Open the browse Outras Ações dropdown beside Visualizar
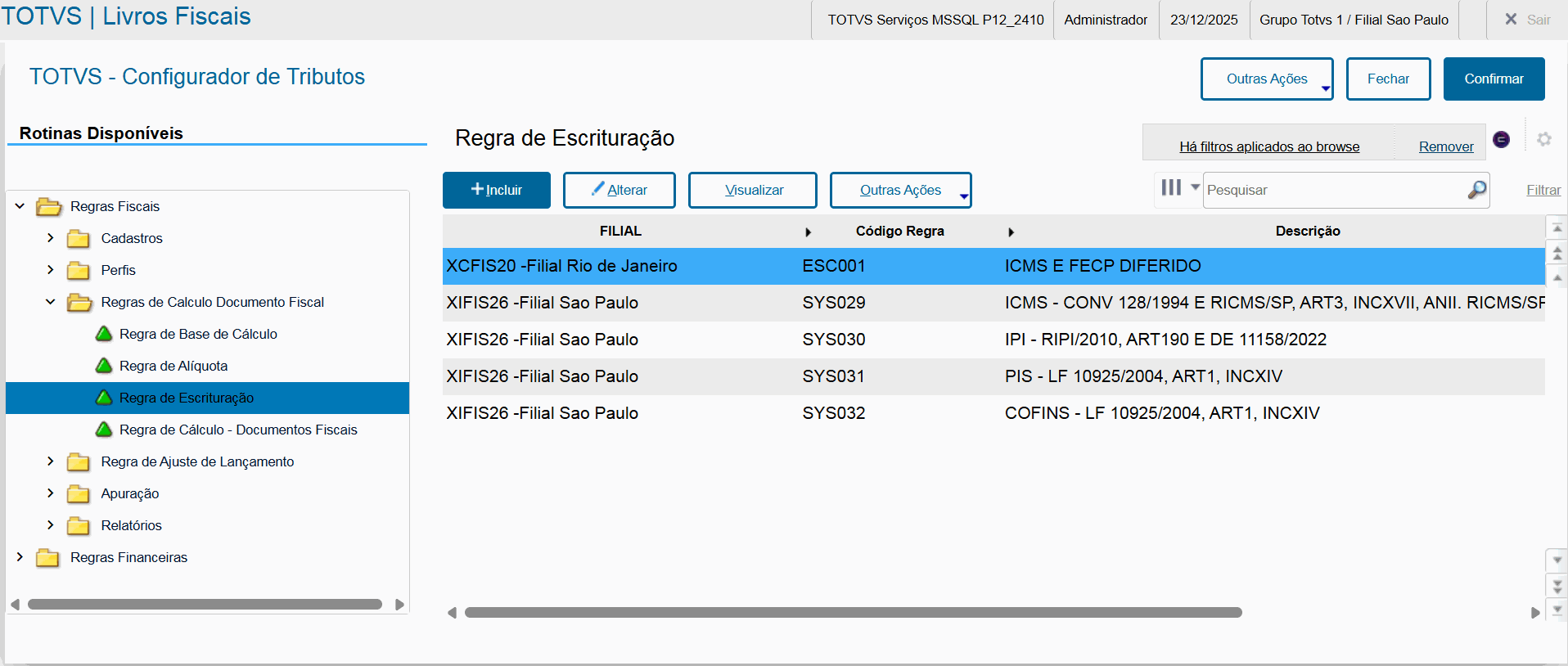The image size is (1568, 666). (900, 190)
